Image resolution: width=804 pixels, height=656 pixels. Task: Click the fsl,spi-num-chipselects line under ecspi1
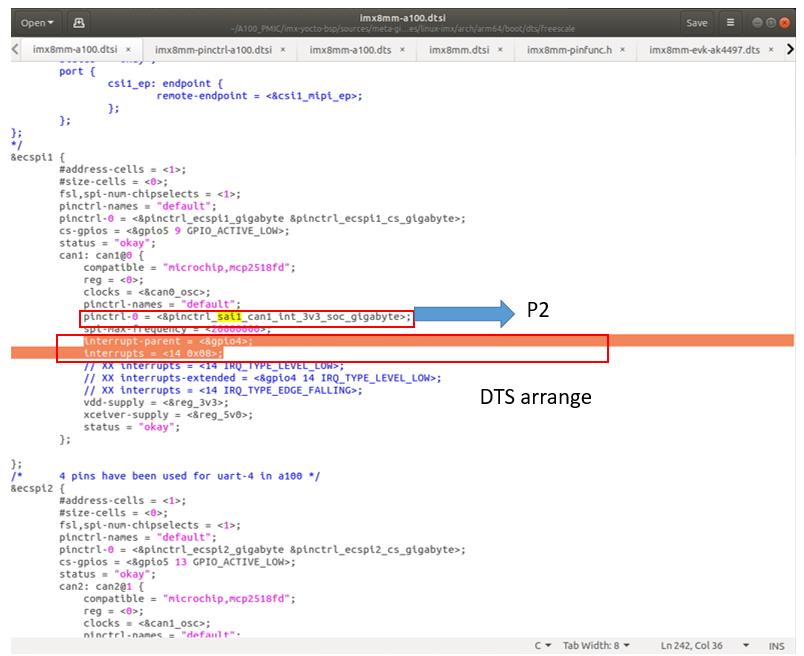click(x=150, y=194)
